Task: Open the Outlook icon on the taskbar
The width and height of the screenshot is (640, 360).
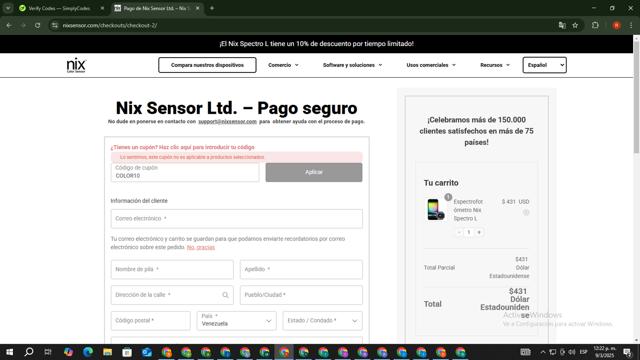Action: (147, 352)
